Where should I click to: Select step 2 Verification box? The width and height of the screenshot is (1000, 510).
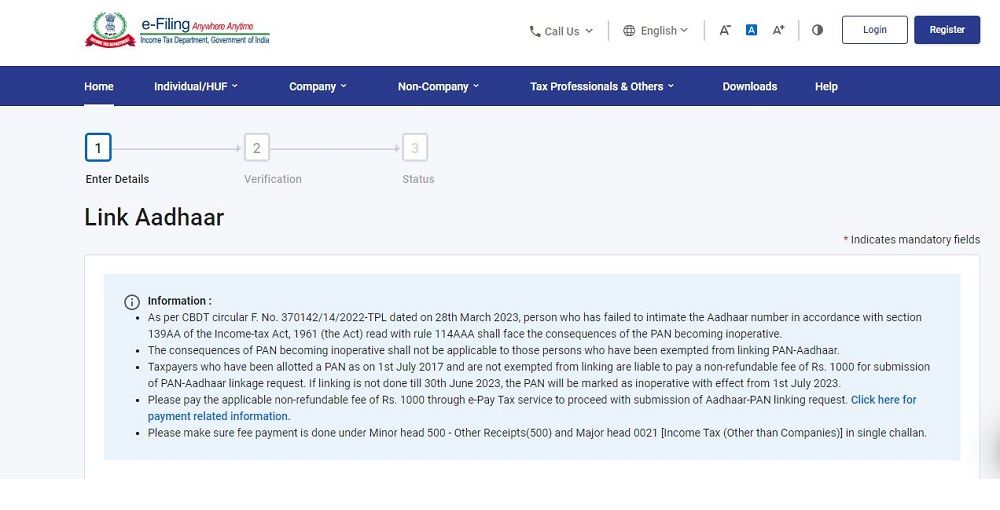point(256,148)
